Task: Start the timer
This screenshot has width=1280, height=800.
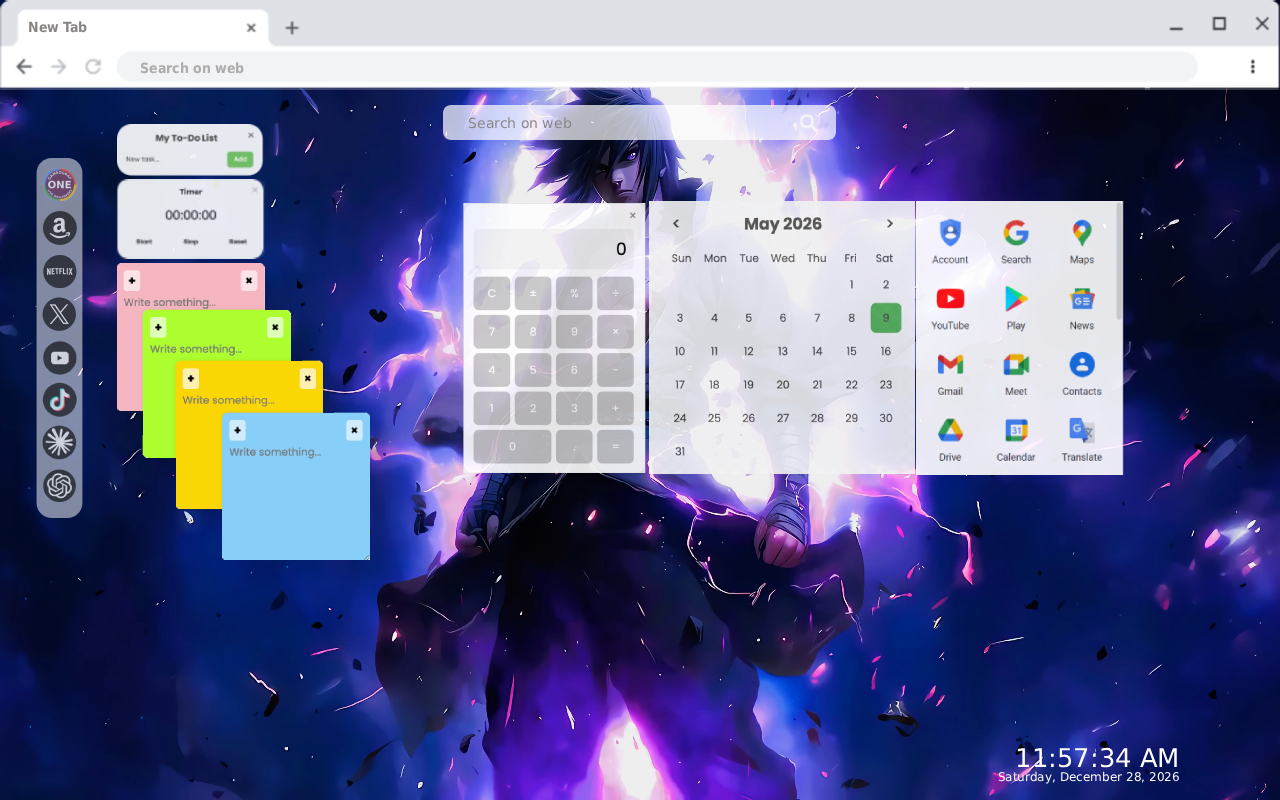Action: click(x=144, y=242)
